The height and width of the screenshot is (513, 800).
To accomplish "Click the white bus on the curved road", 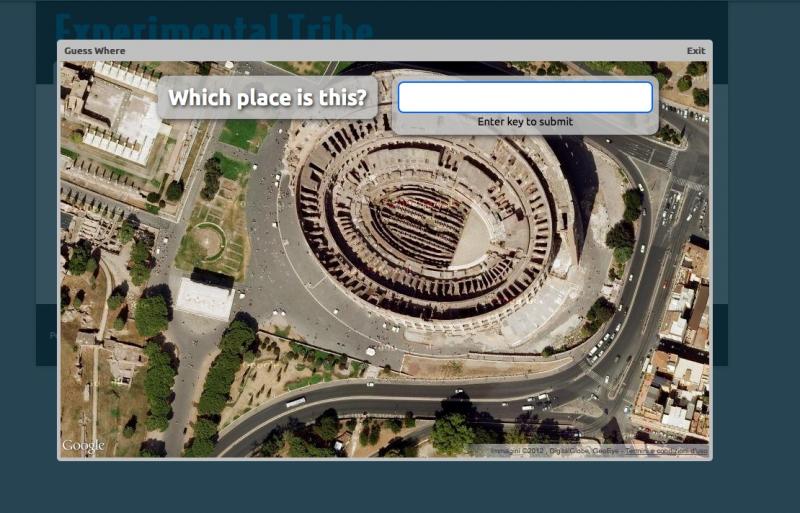I will click(295, 402).
